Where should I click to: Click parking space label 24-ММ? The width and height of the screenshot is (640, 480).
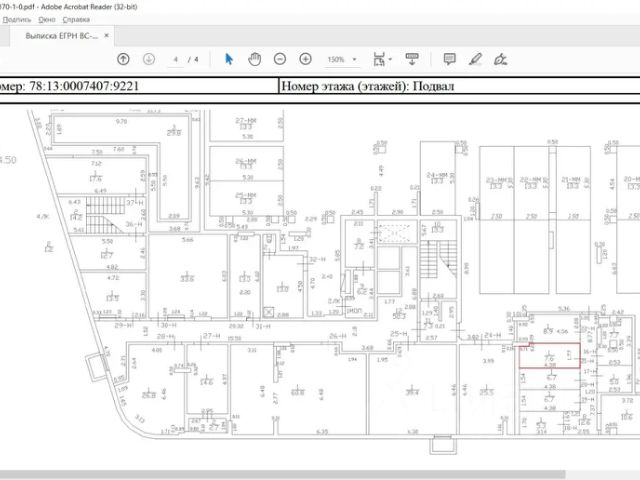[x=437, y=175]
